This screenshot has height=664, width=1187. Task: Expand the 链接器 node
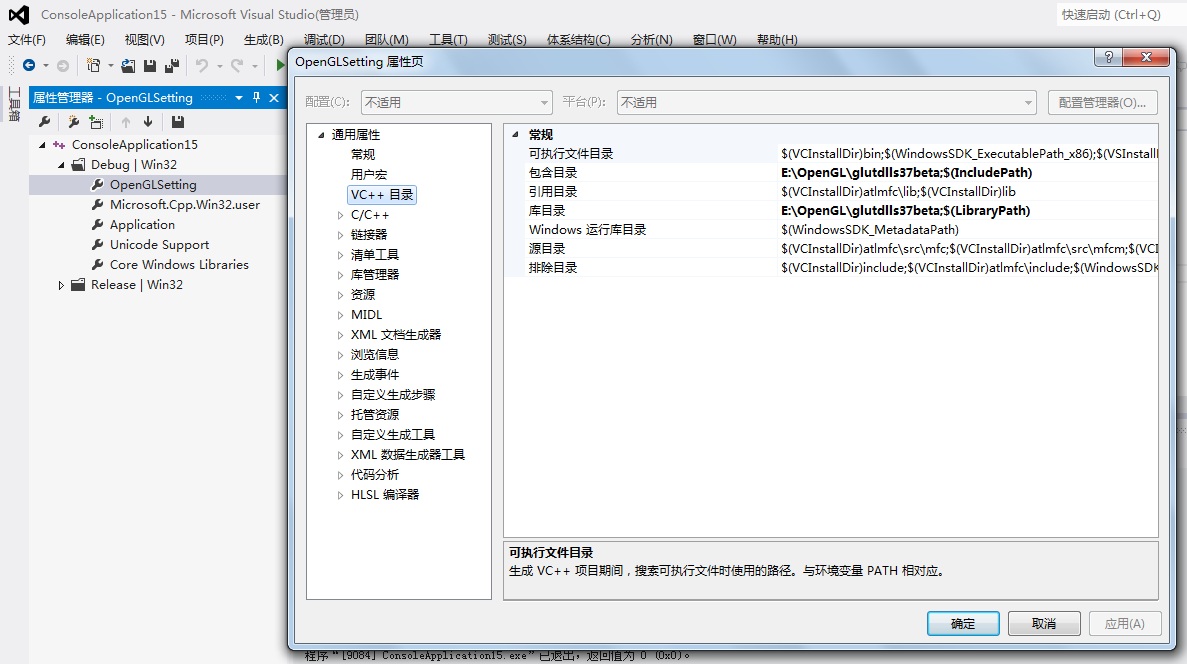340,235
